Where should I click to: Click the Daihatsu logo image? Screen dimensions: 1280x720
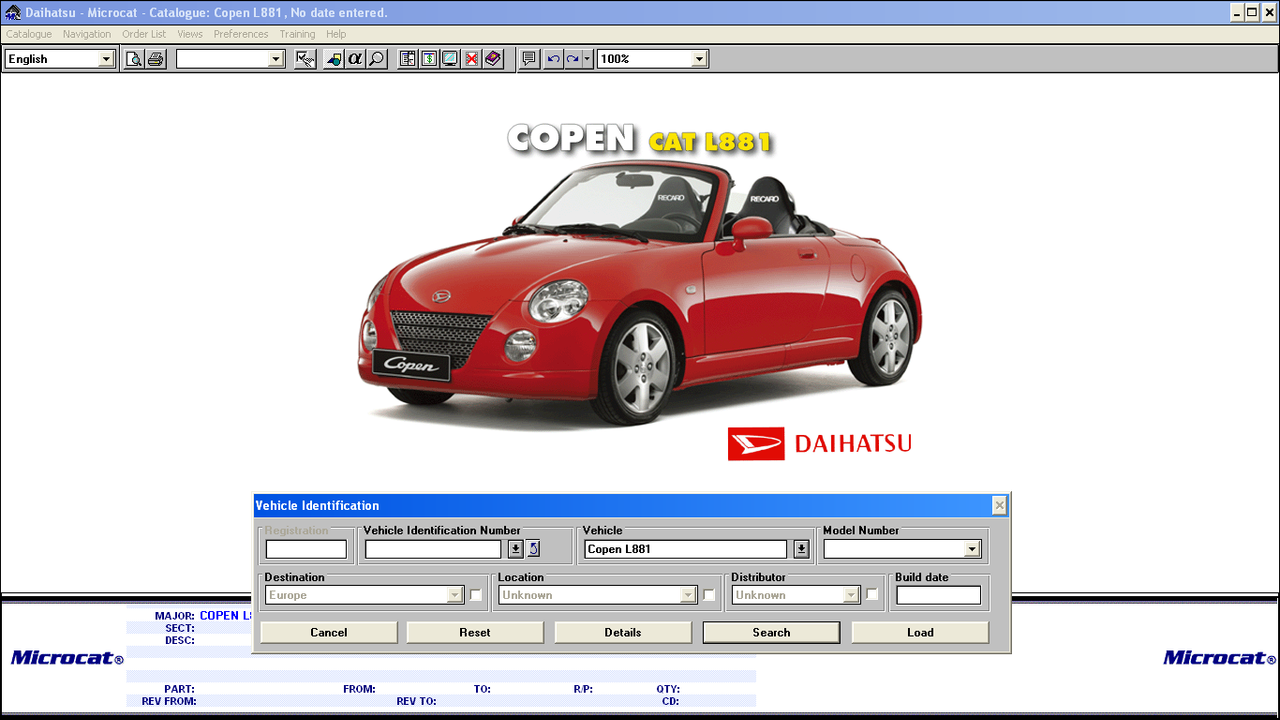click(x=820, y=443)
